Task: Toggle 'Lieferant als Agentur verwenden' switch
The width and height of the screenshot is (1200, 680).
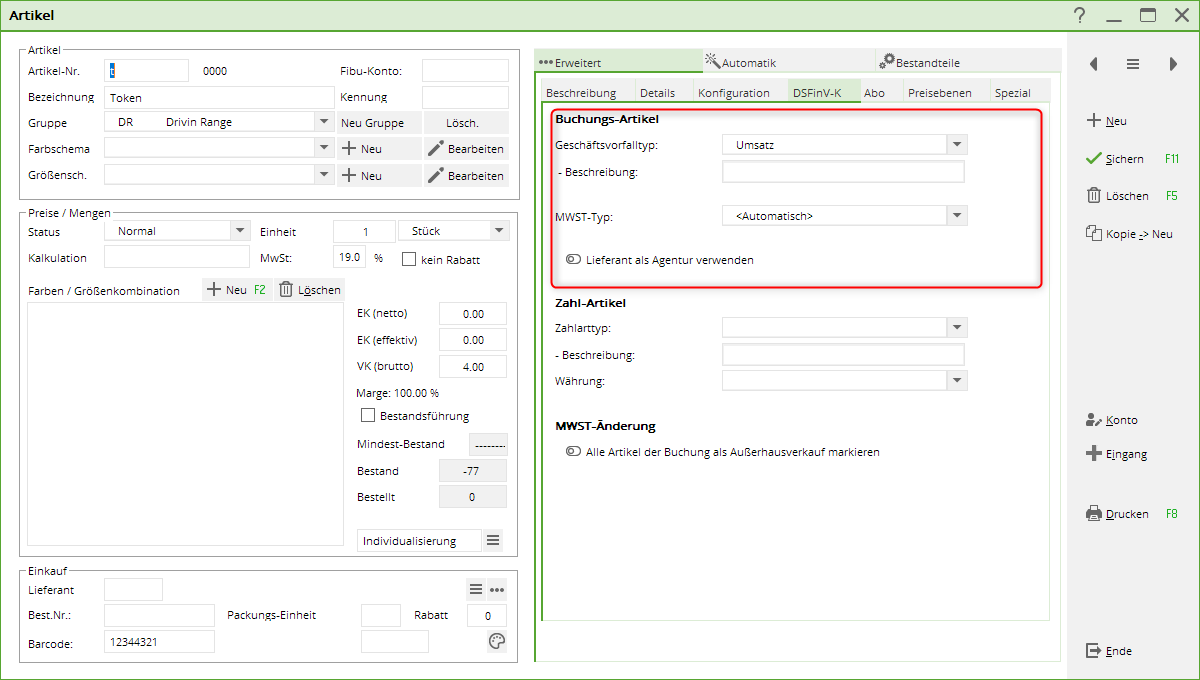Action: [573, 260]
